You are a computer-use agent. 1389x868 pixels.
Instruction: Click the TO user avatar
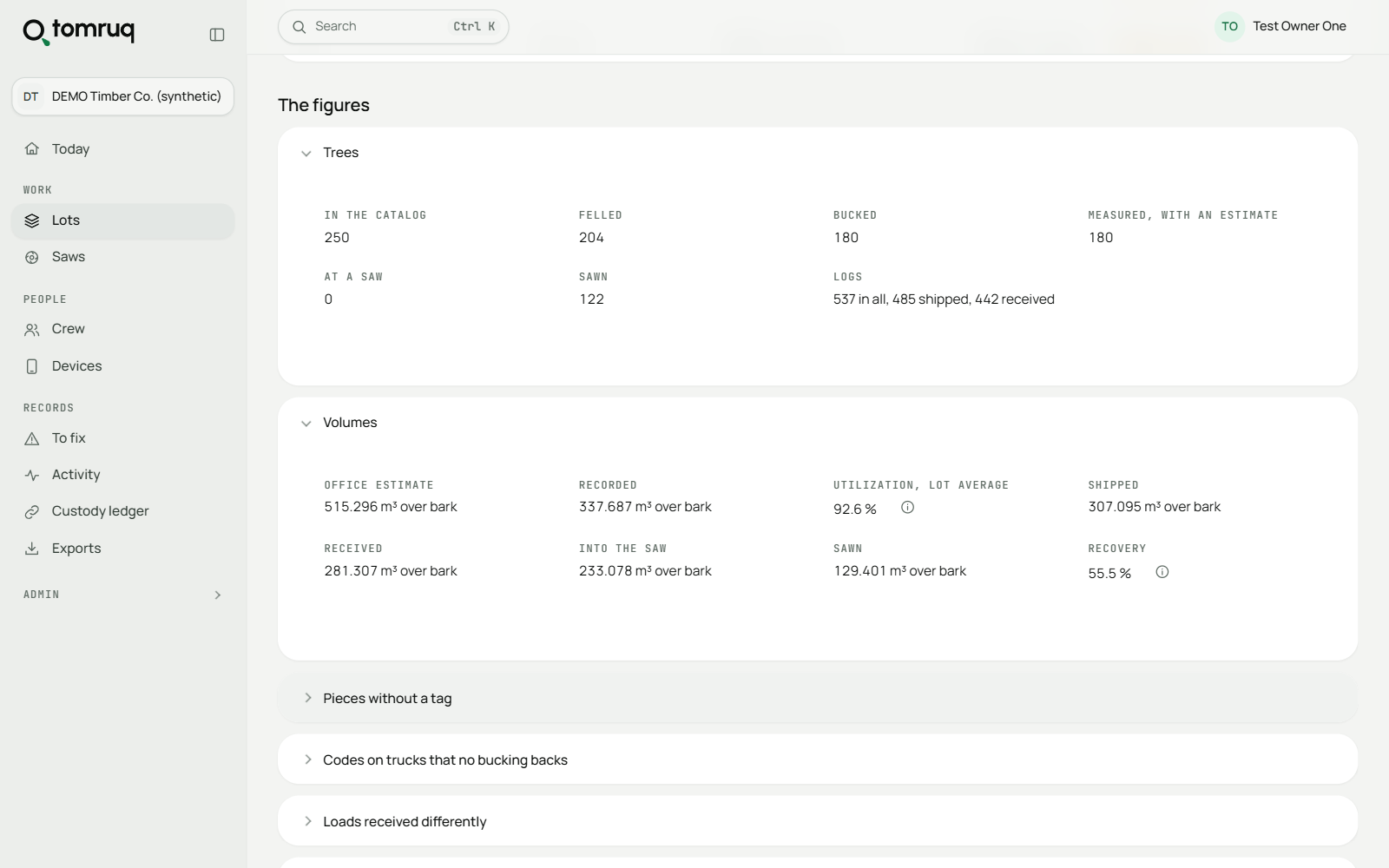[1229, 27]
